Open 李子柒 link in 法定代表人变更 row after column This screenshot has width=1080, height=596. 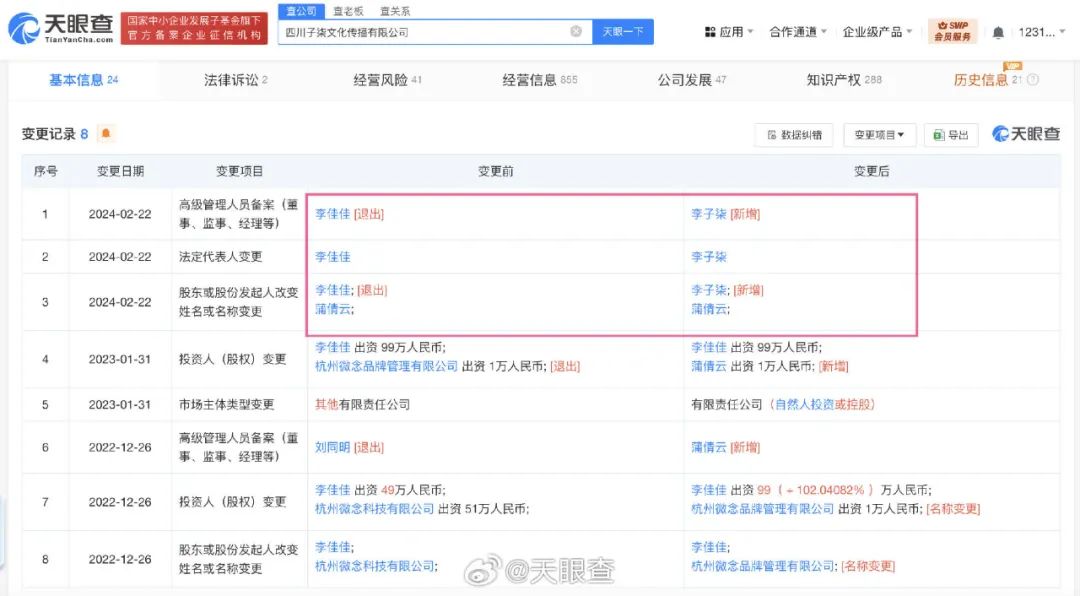709,257
